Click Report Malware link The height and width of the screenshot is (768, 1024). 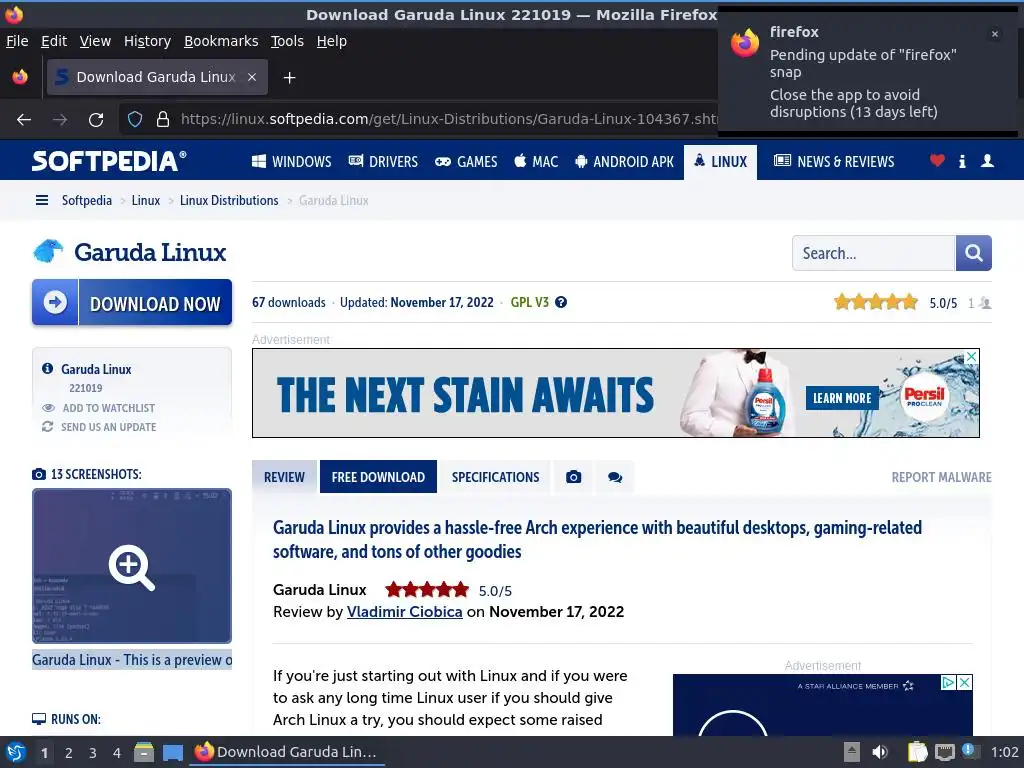click(941, 477)
